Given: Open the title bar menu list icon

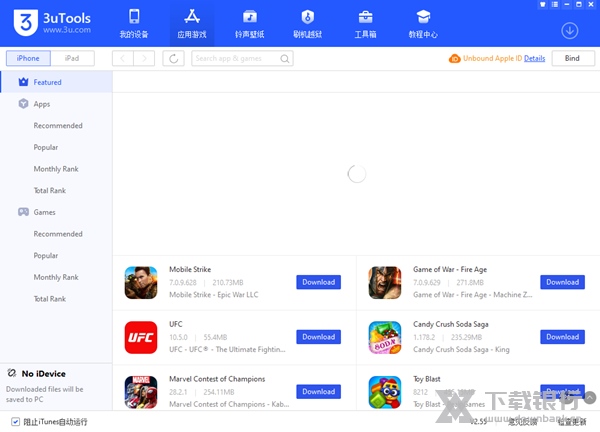Looking at the screenshot, I should click(x=555, y=5).
